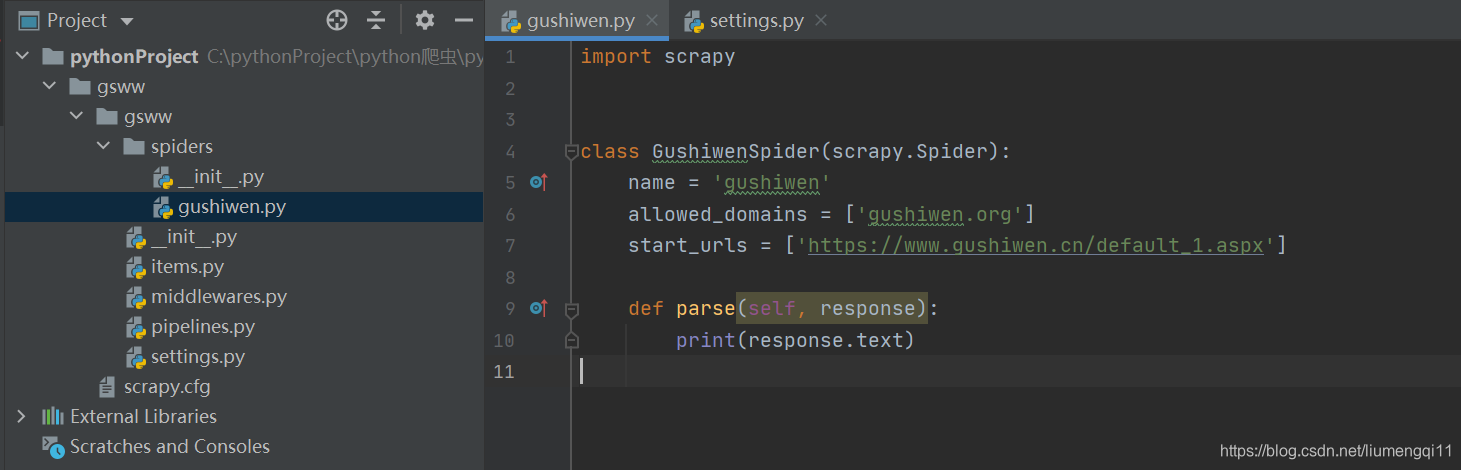1461x470 pixels.
Task: Hide the Project panel with minus icon
Action: pyautogui.click(x=463, y=20)
